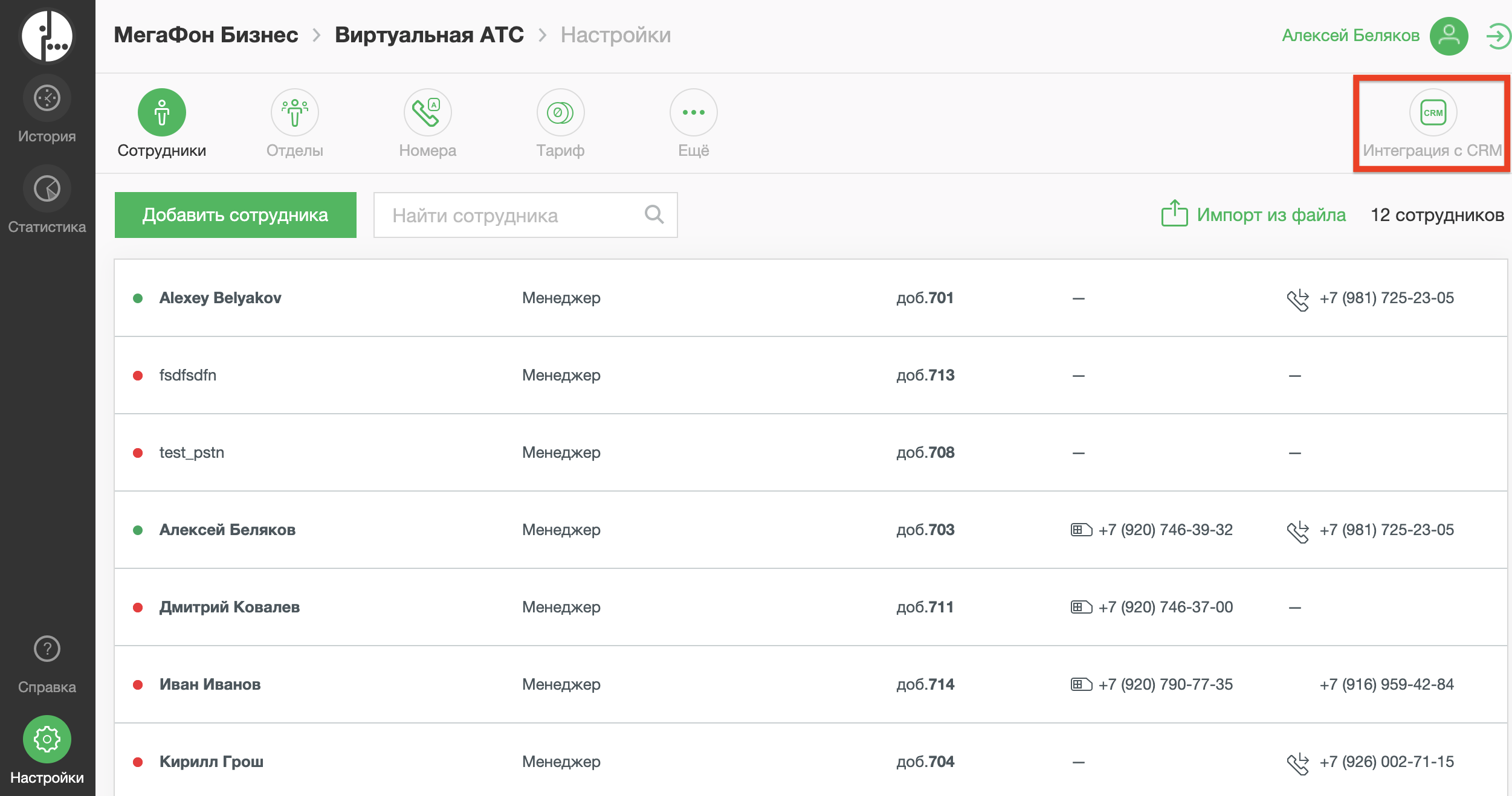
Task: Switch to the Отделы tab
Action: pos(295,113)
